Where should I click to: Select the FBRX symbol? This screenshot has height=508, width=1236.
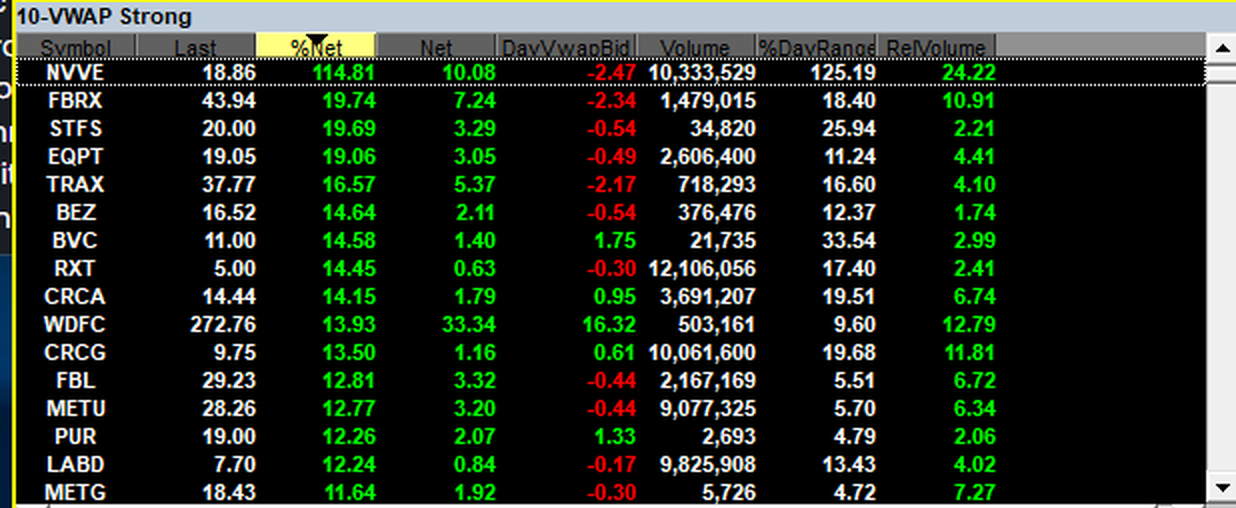76,100
